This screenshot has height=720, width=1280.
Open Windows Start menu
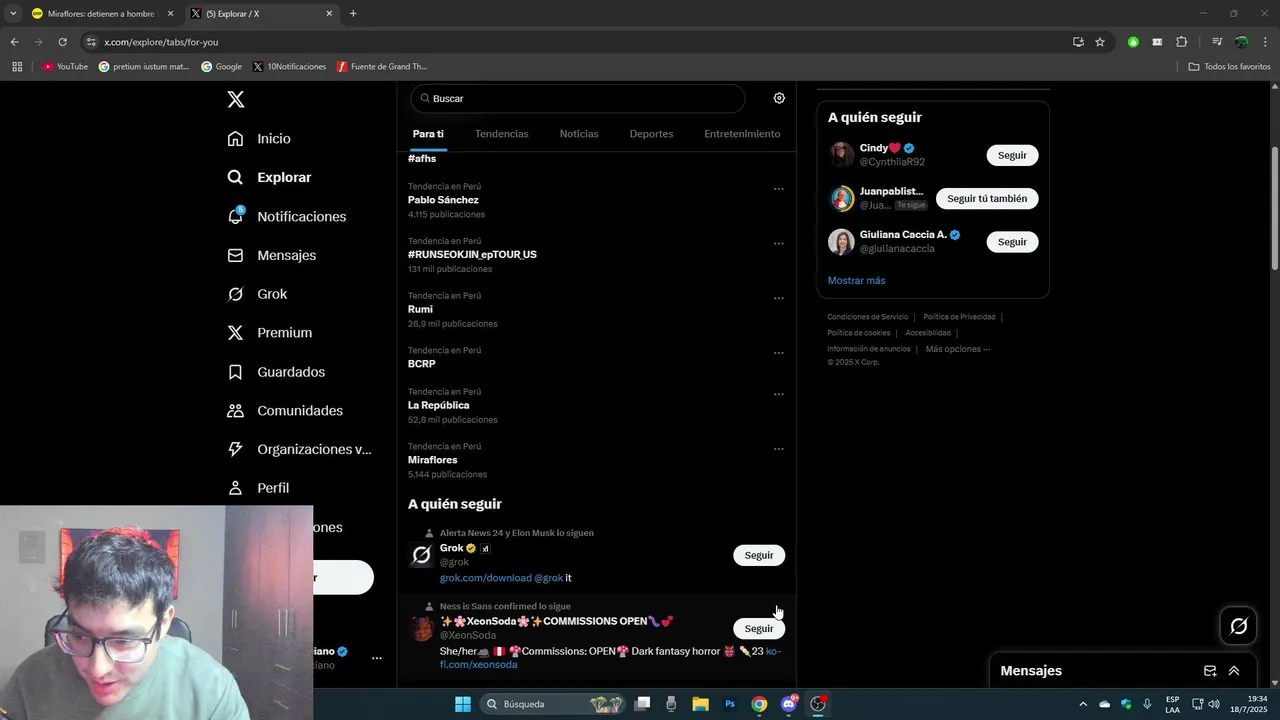click(462, 704)
